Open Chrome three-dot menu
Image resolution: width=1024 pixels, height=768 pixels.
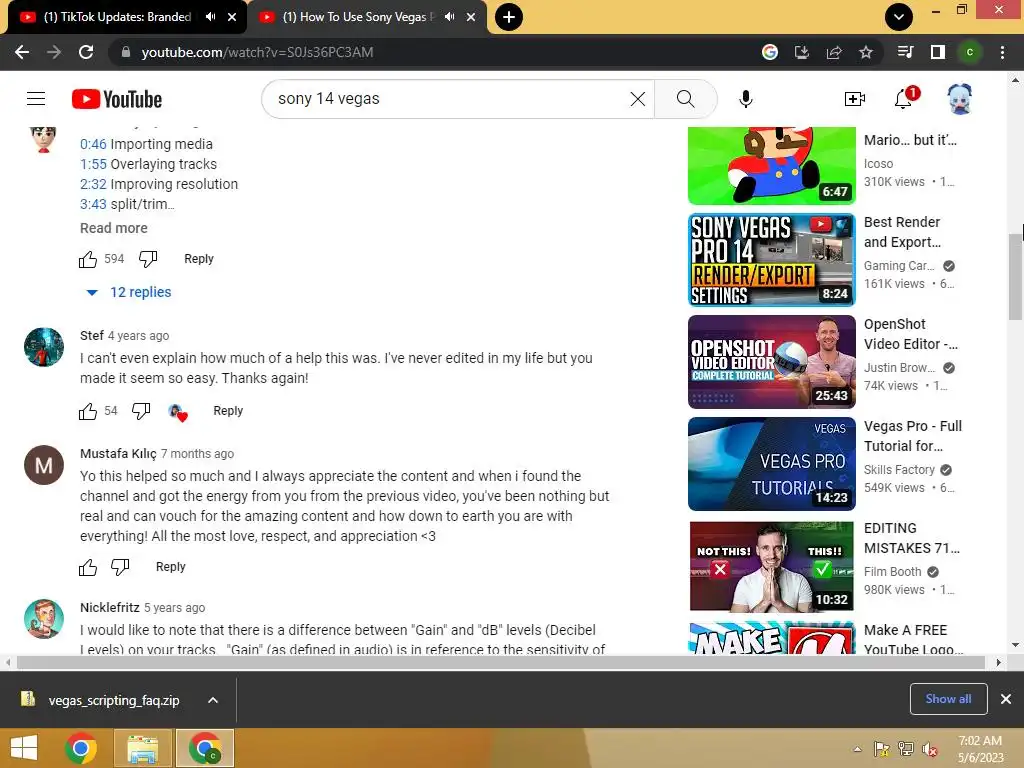1002,52
